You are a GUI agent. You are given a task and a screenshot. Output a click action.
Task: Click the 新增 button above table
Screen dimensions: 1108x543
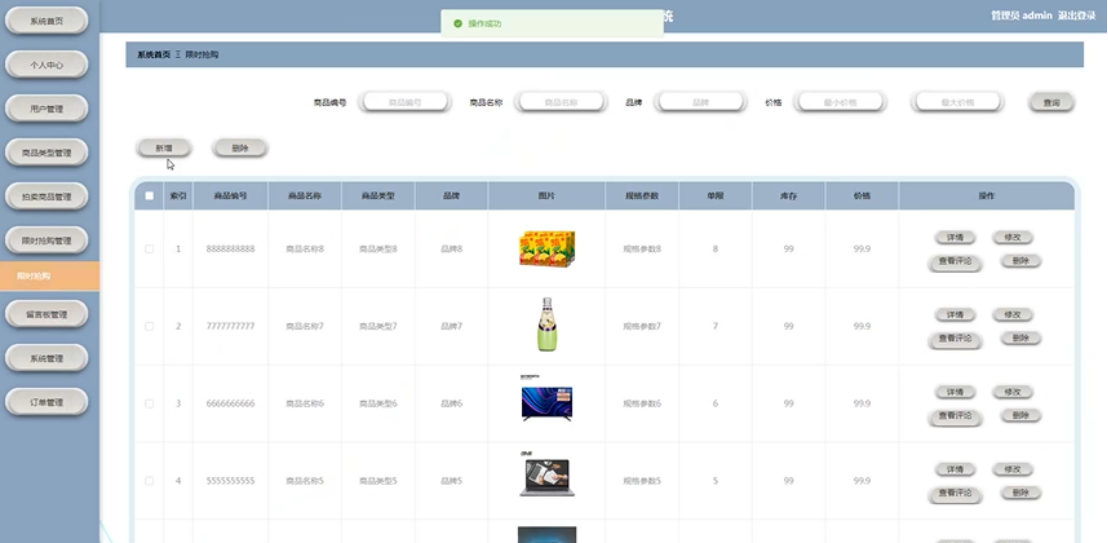coord(164,148)
